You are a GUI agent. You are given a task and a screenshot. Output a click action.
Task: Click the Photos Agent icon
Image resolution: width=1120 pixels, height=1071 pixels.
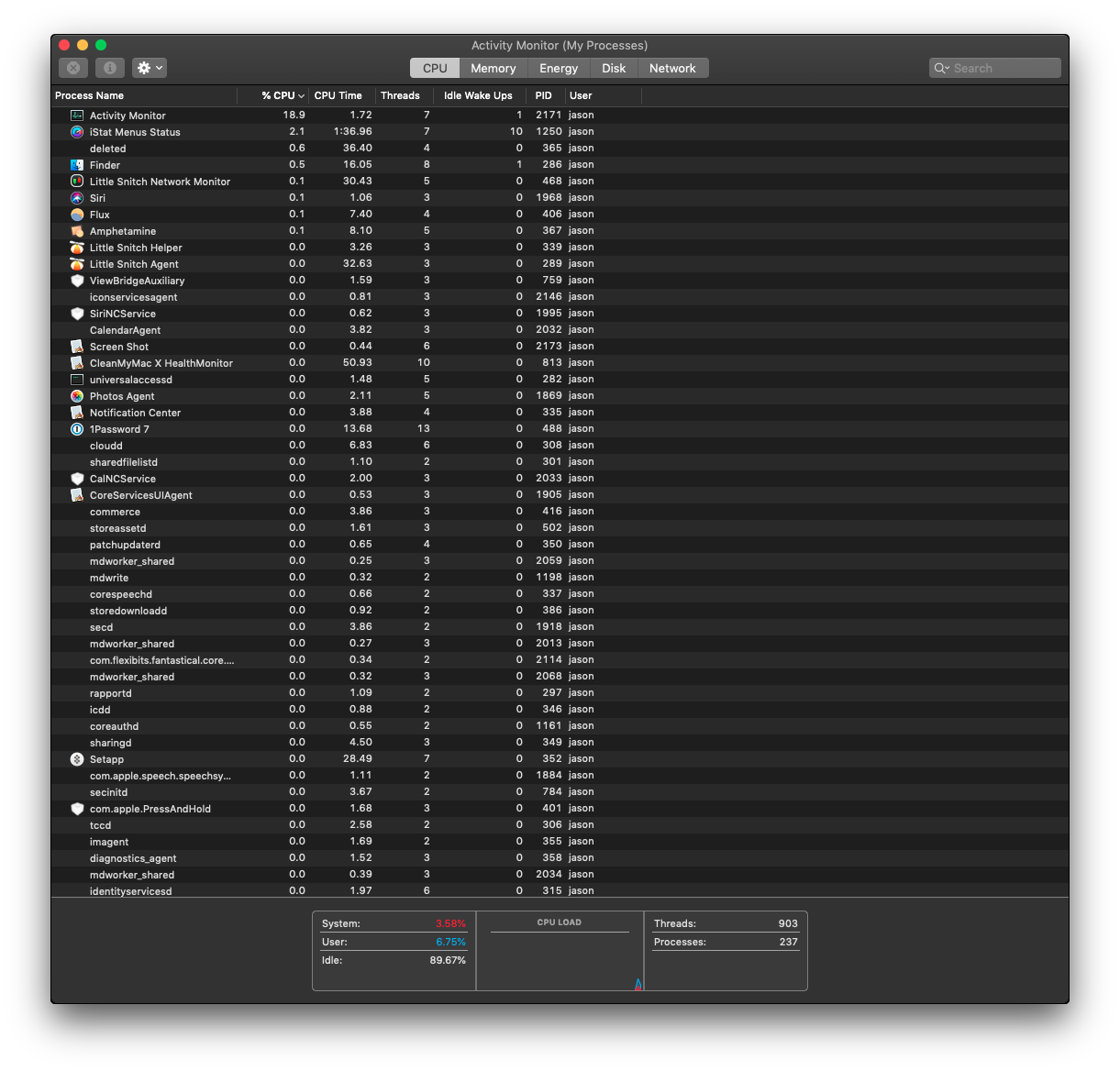click(x=77, y=396)
